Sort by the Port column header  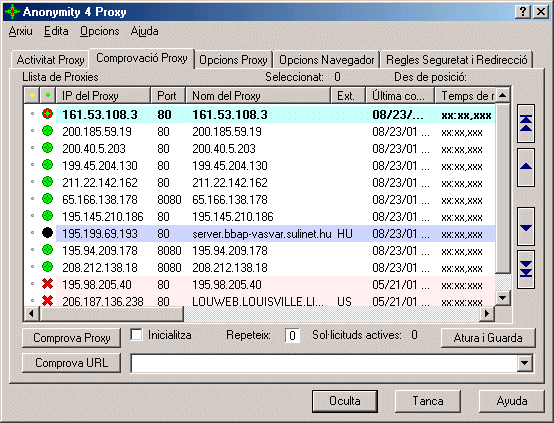click(x=168, y=95)
